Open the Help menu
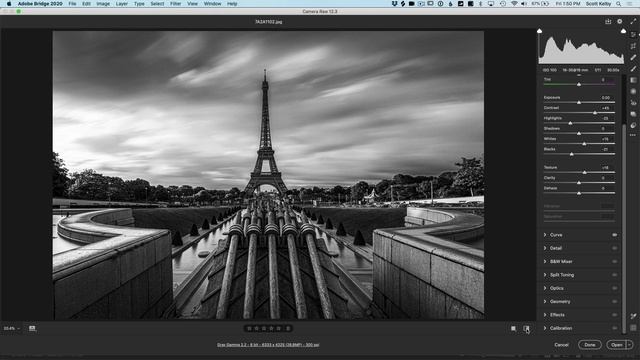 click(x=232, y=4)
